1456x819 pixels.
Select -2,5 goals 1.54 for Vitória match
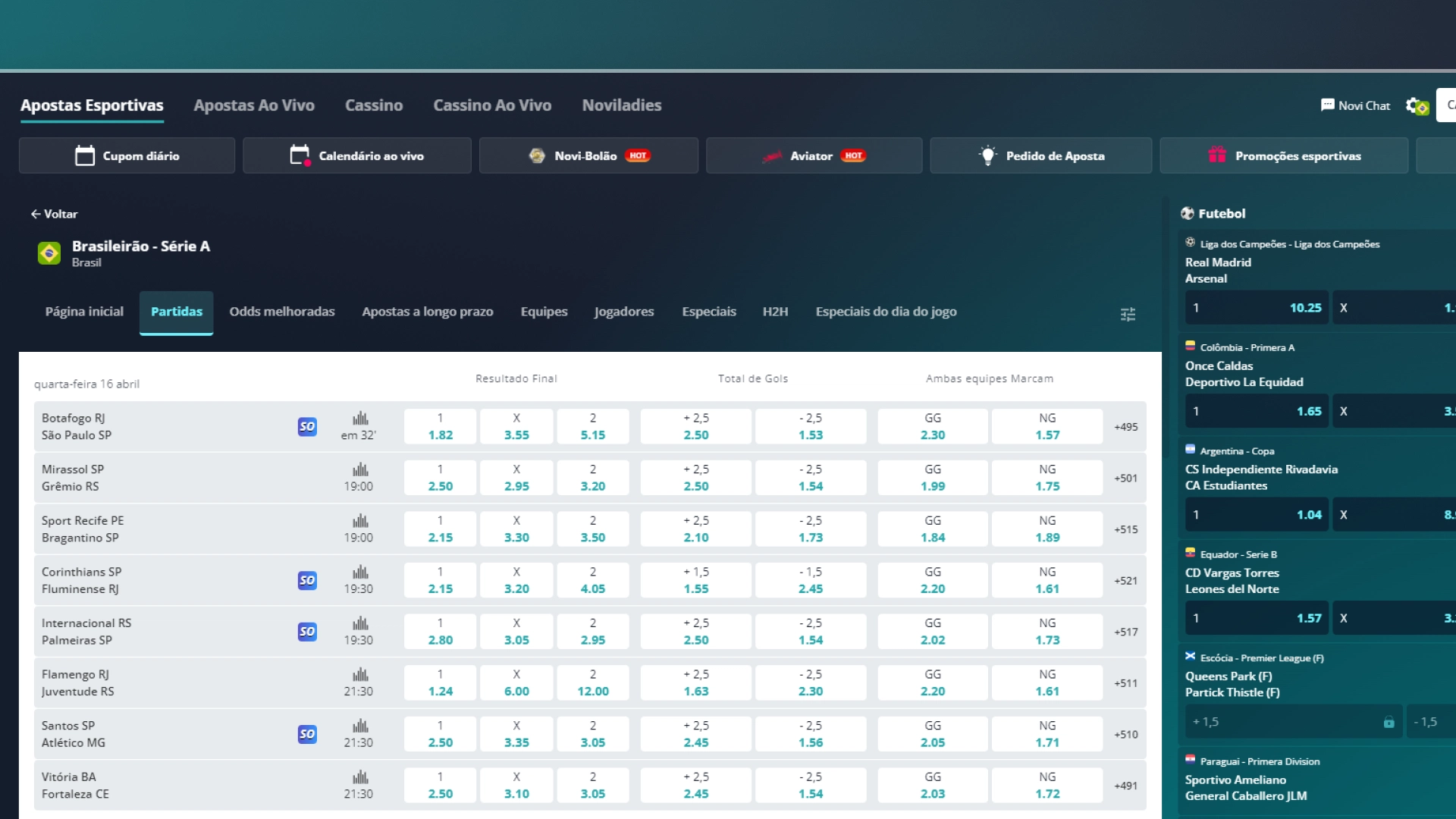pos(811,785)
